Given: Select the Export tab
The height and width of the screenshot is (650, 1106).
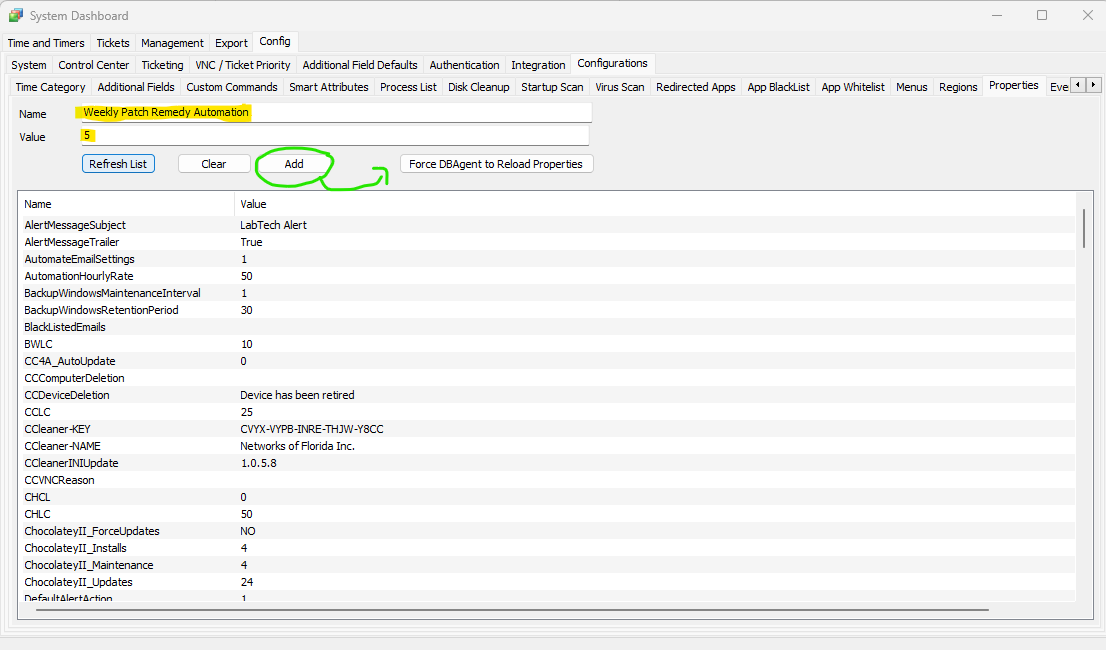Looking at the screenshot, I should [230, 42].
